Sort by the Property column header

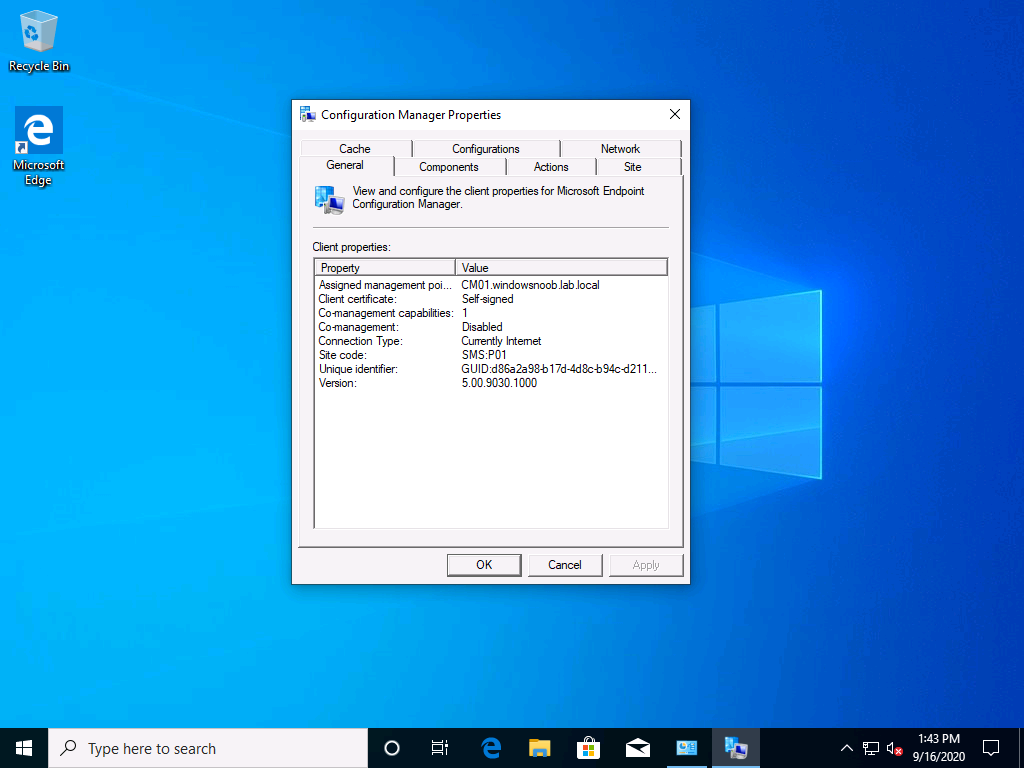coord(385,268)
